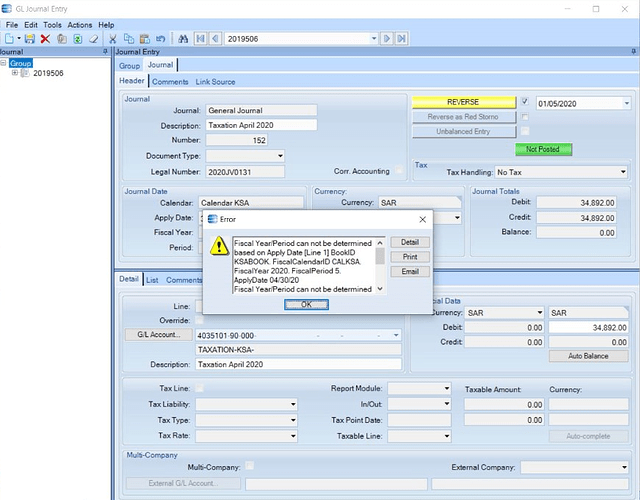Open the Tools menu
The height and width of the screenshot is (500, 640).
[52, 25]
